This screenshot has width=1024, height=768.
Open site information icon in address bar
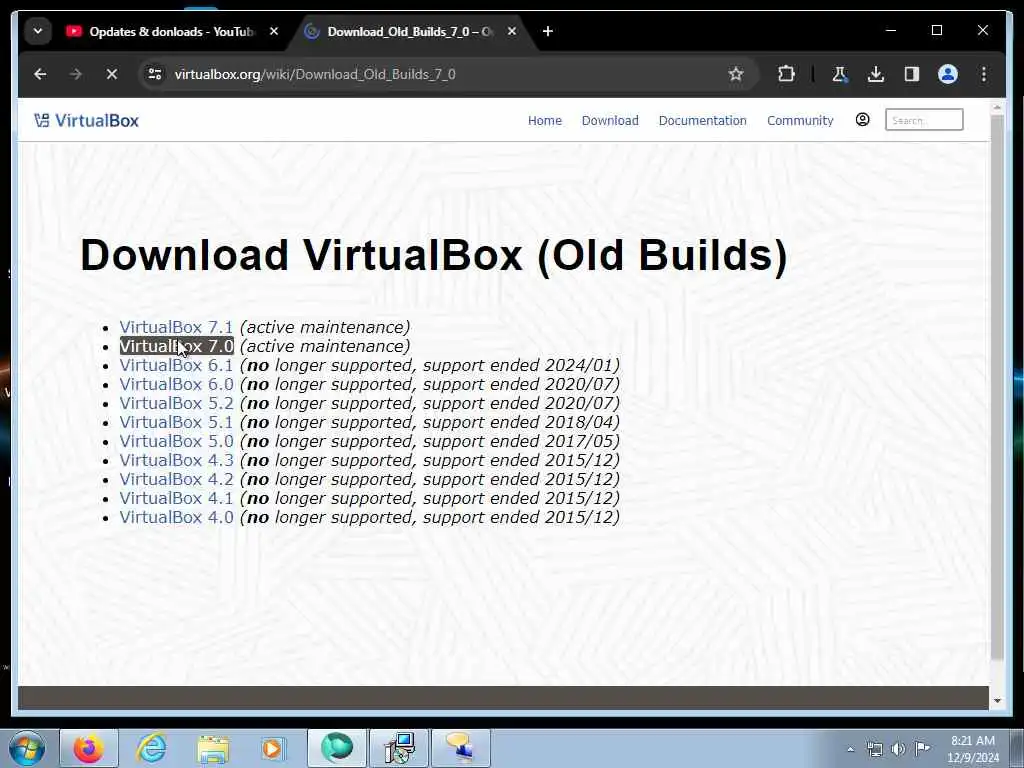[x=155, y=74]
